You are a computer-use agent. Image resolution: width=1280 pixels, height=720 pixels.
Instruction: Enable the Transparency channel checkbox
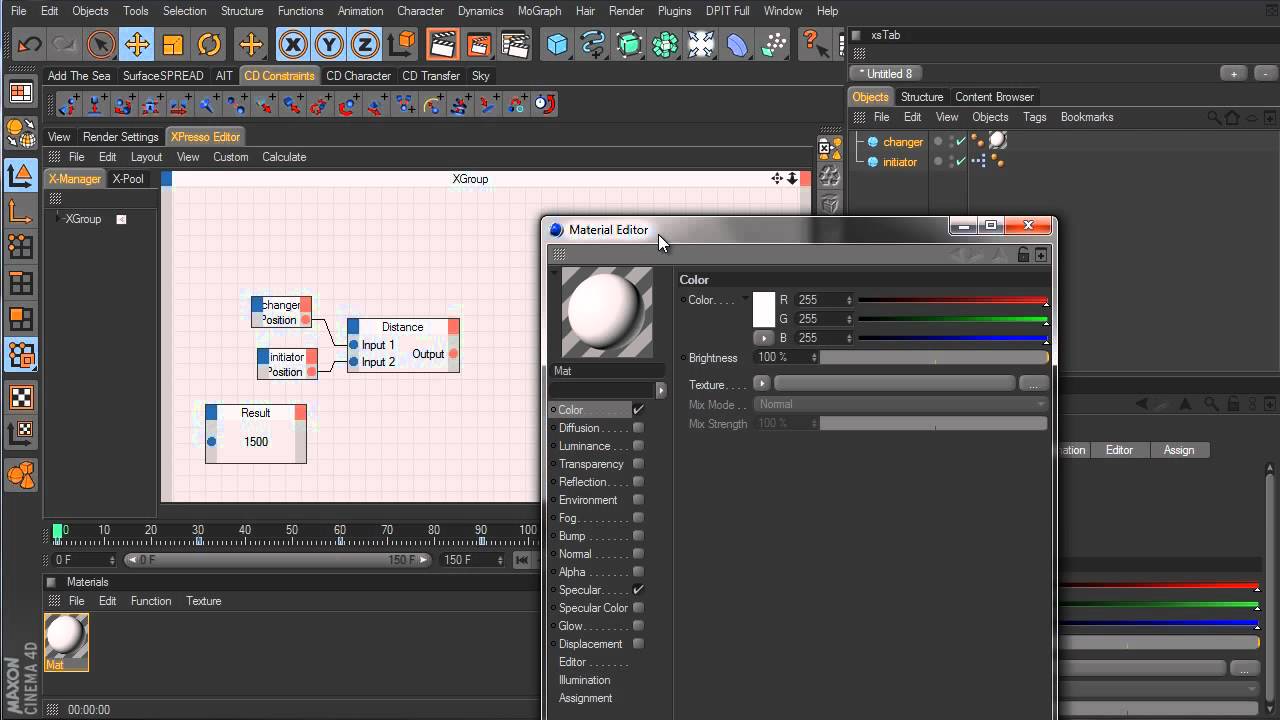pyautogui.click(x=638, y=464)
